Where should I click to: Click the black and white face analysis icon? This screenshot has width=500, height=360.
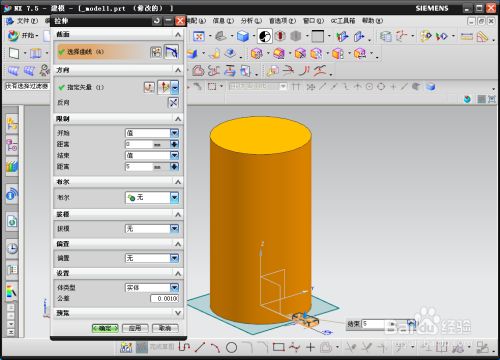pyautogui.click(x=265, y=36)
